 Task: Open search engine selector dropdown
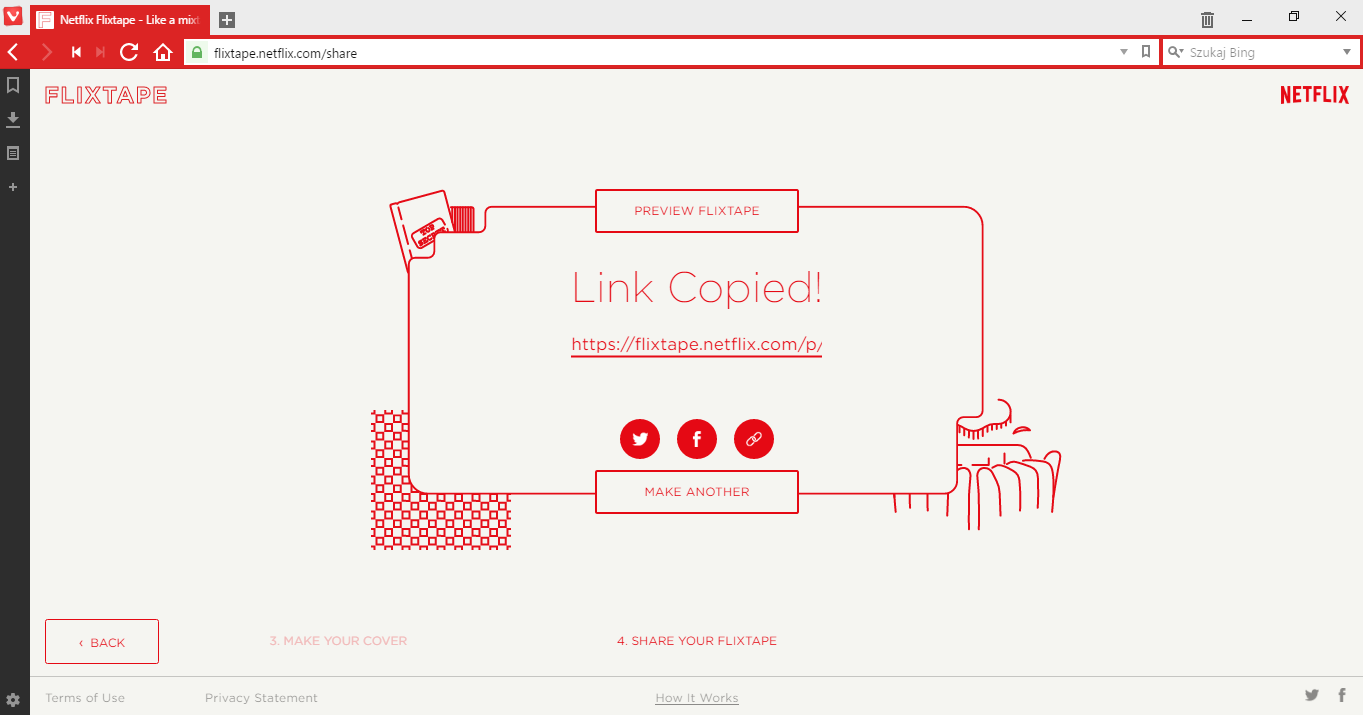(1176, 52)
